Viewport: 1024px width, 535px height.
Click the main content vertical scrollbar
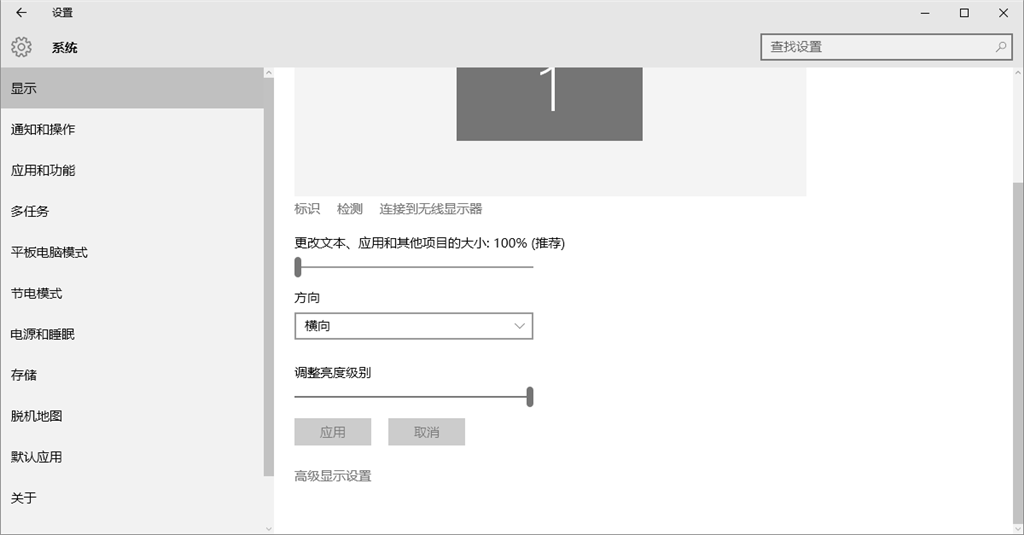click(1018, 353)
